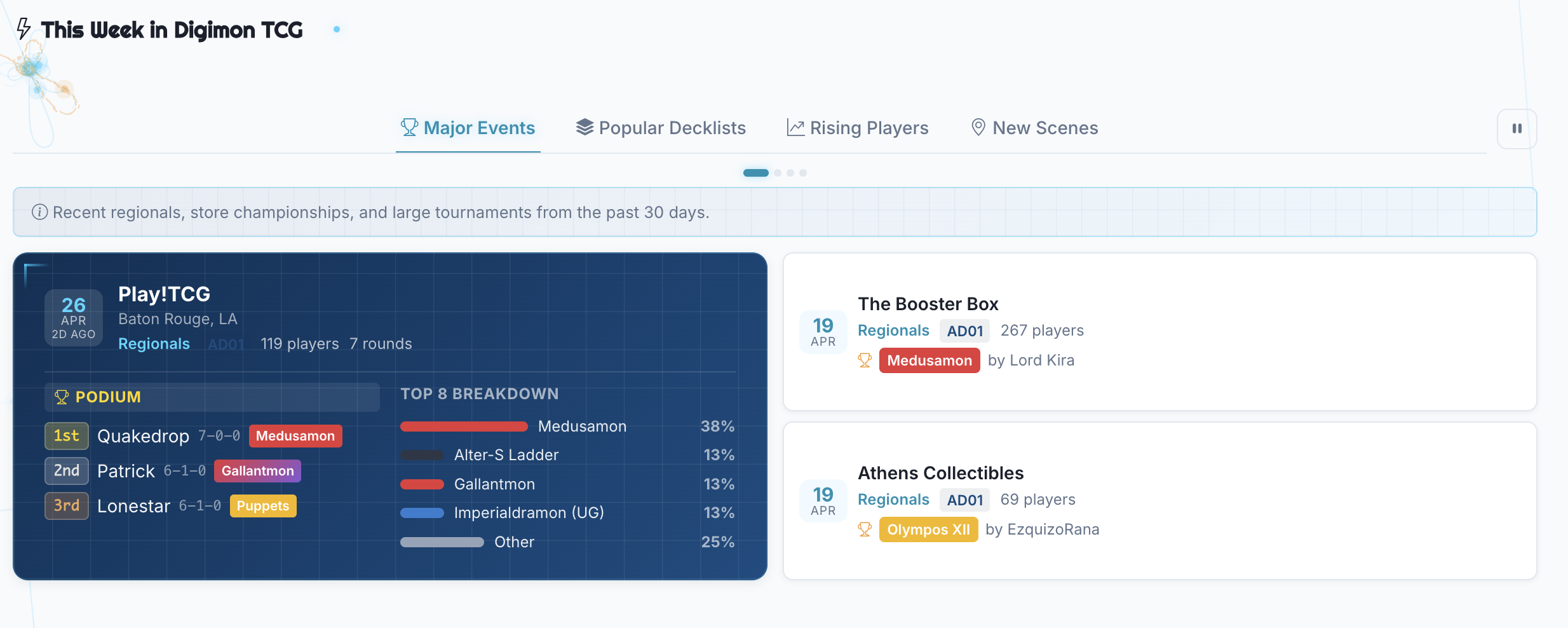Image resolution: width=1568 pixels, height=628 pixels.
Task: Click the Olympos XII deck tag
Action: point(928,529)
